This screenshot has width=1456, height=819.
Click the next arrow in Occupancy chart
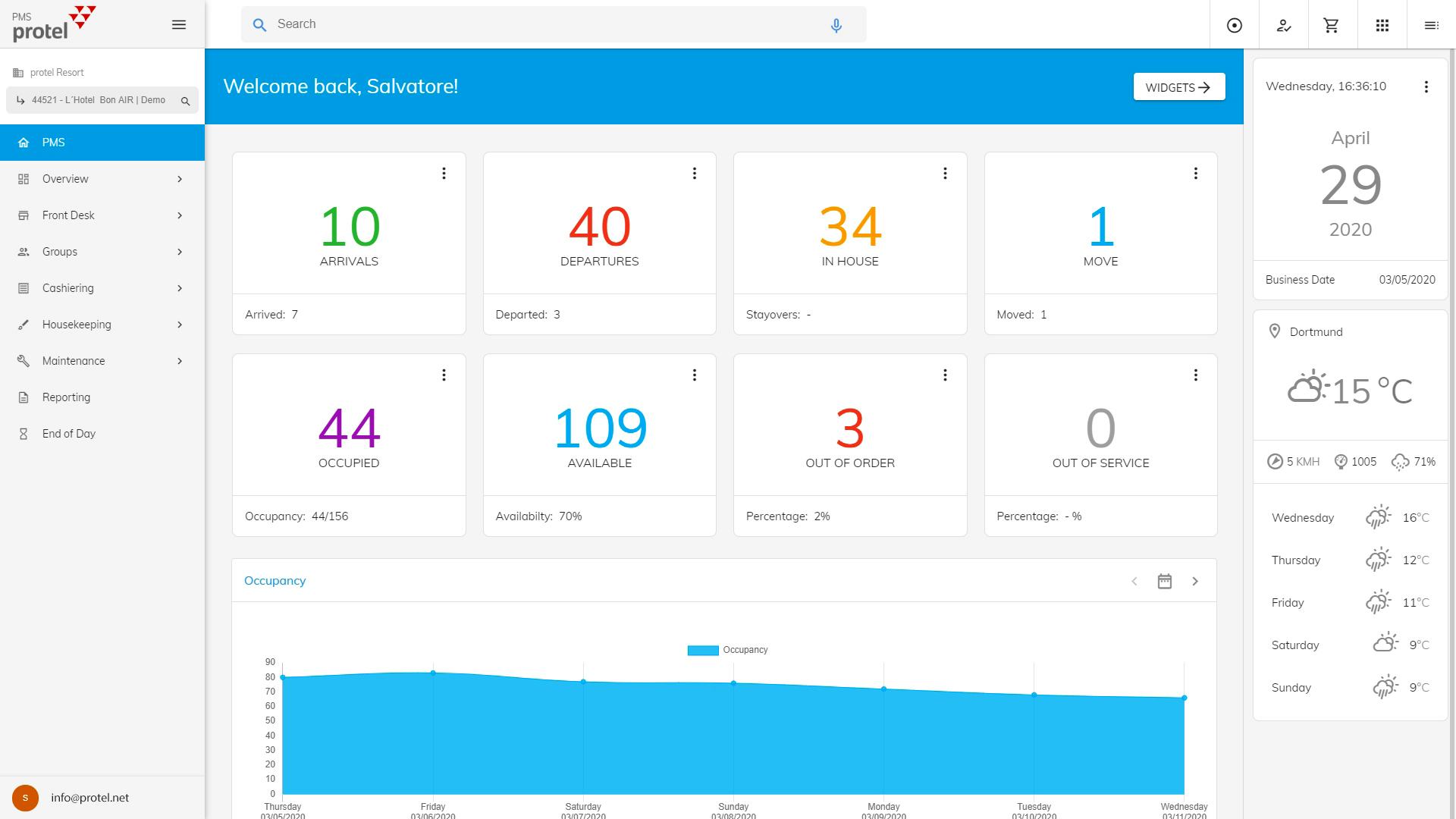point(1196,581)
